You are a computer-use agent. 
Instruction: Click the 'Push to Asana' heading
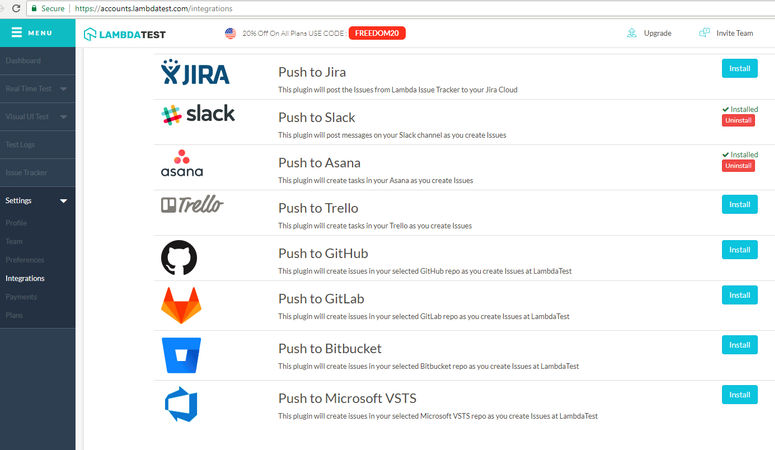click(319, 163)
